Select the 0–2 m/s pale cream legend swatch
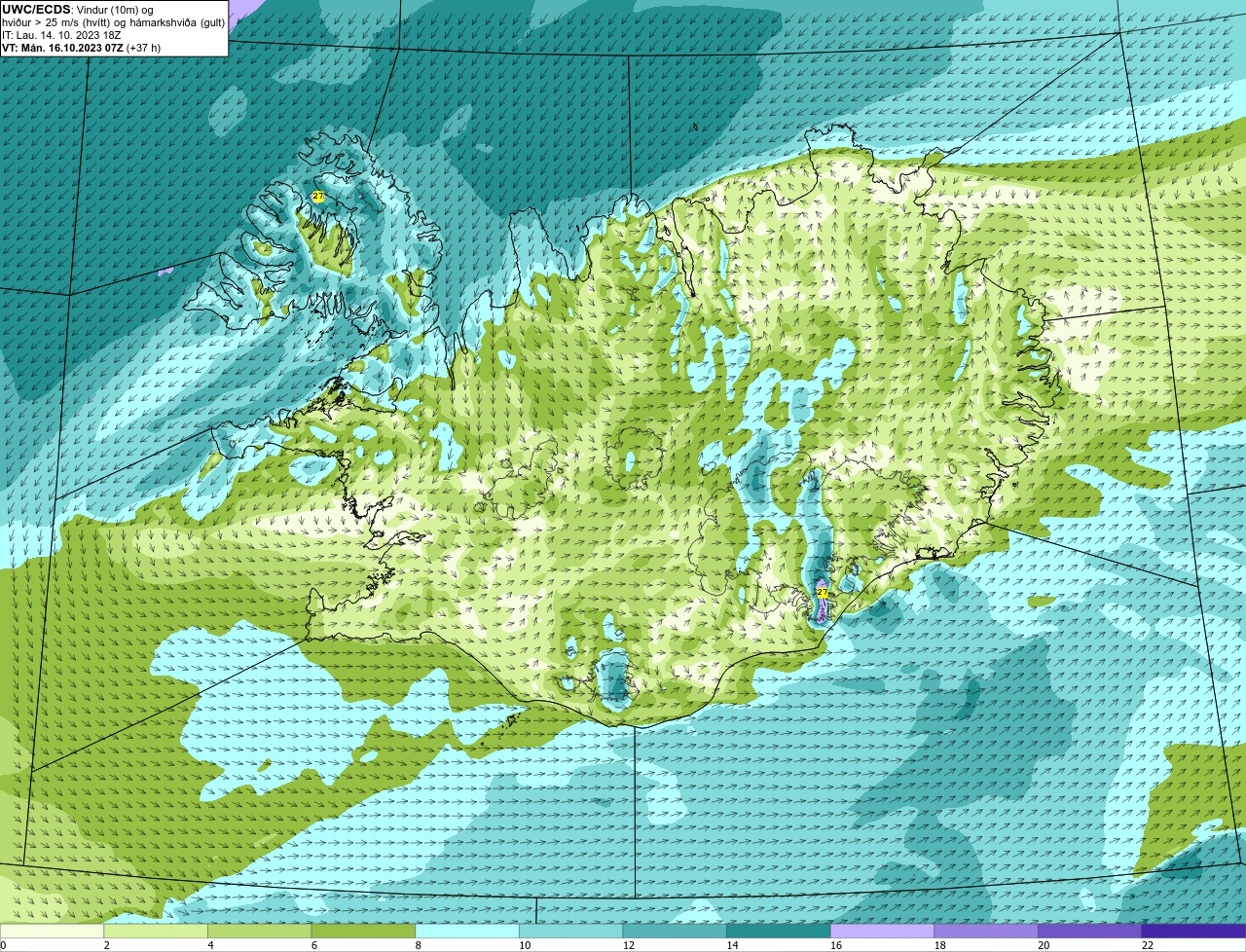This screenshot has height=952, width=1246. 52,931
